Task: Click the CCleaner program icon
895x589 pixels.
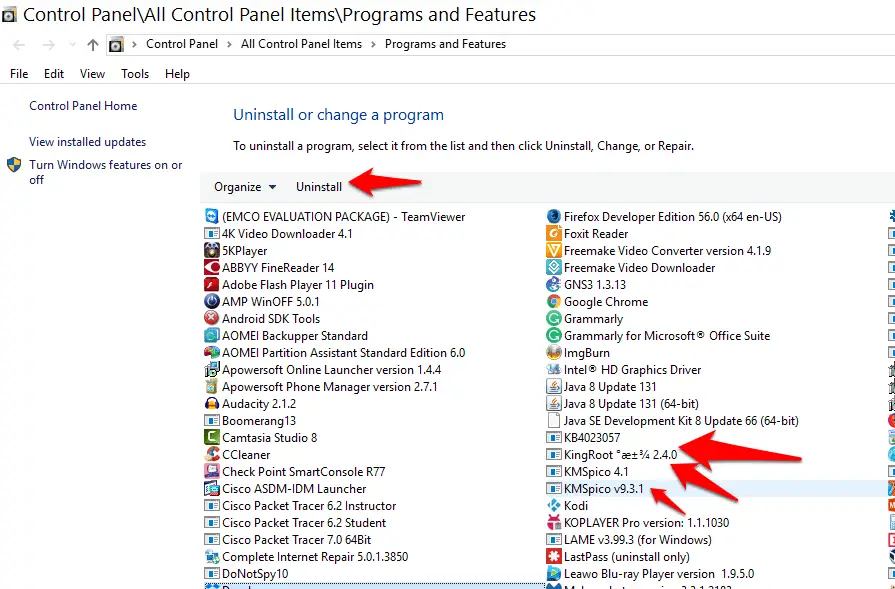Action: coord(212,455)
